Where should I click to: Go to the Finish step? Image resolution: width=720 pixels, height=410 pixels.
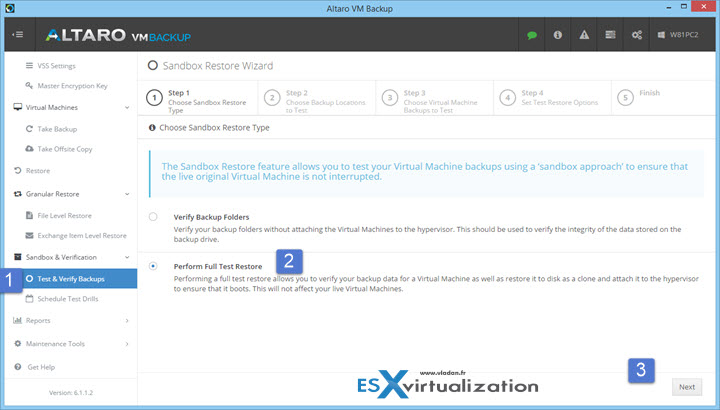[664, 98]
